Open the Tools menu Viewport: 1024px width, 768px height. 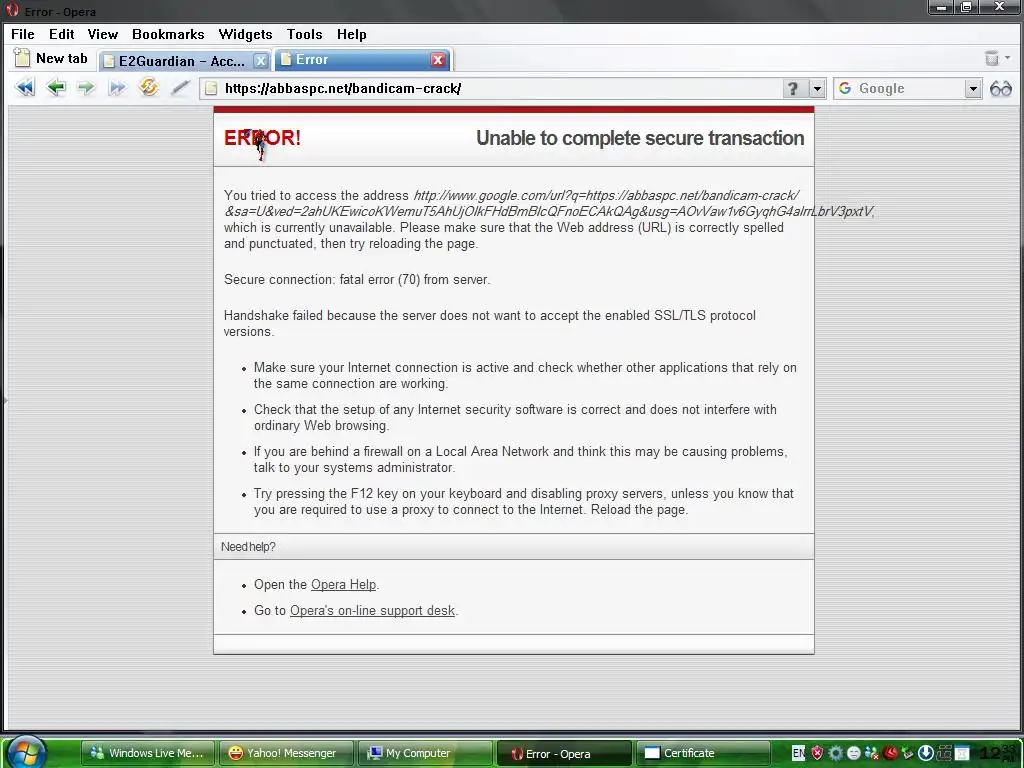point(304,34)
